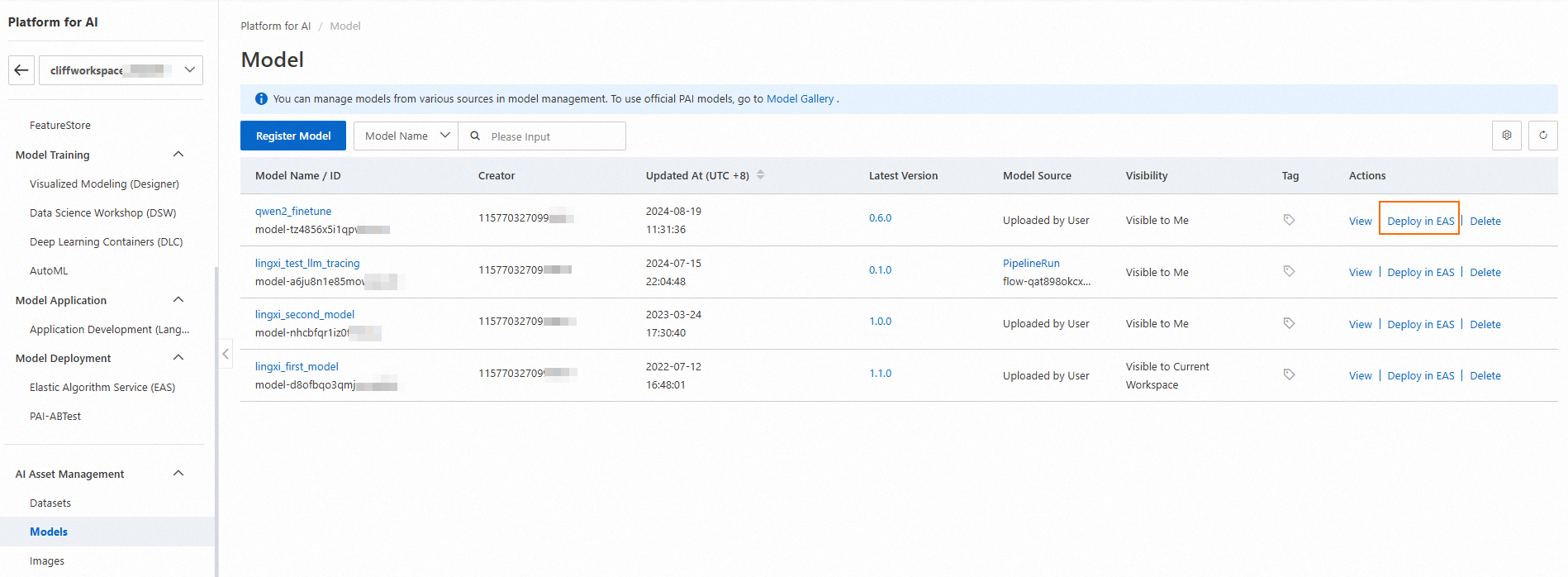The width and height of the screenshot is (1568, 577).
Task: Click tag icon for lingxi_first_model
Action: pyautogui.click(x=1289, y=374)
